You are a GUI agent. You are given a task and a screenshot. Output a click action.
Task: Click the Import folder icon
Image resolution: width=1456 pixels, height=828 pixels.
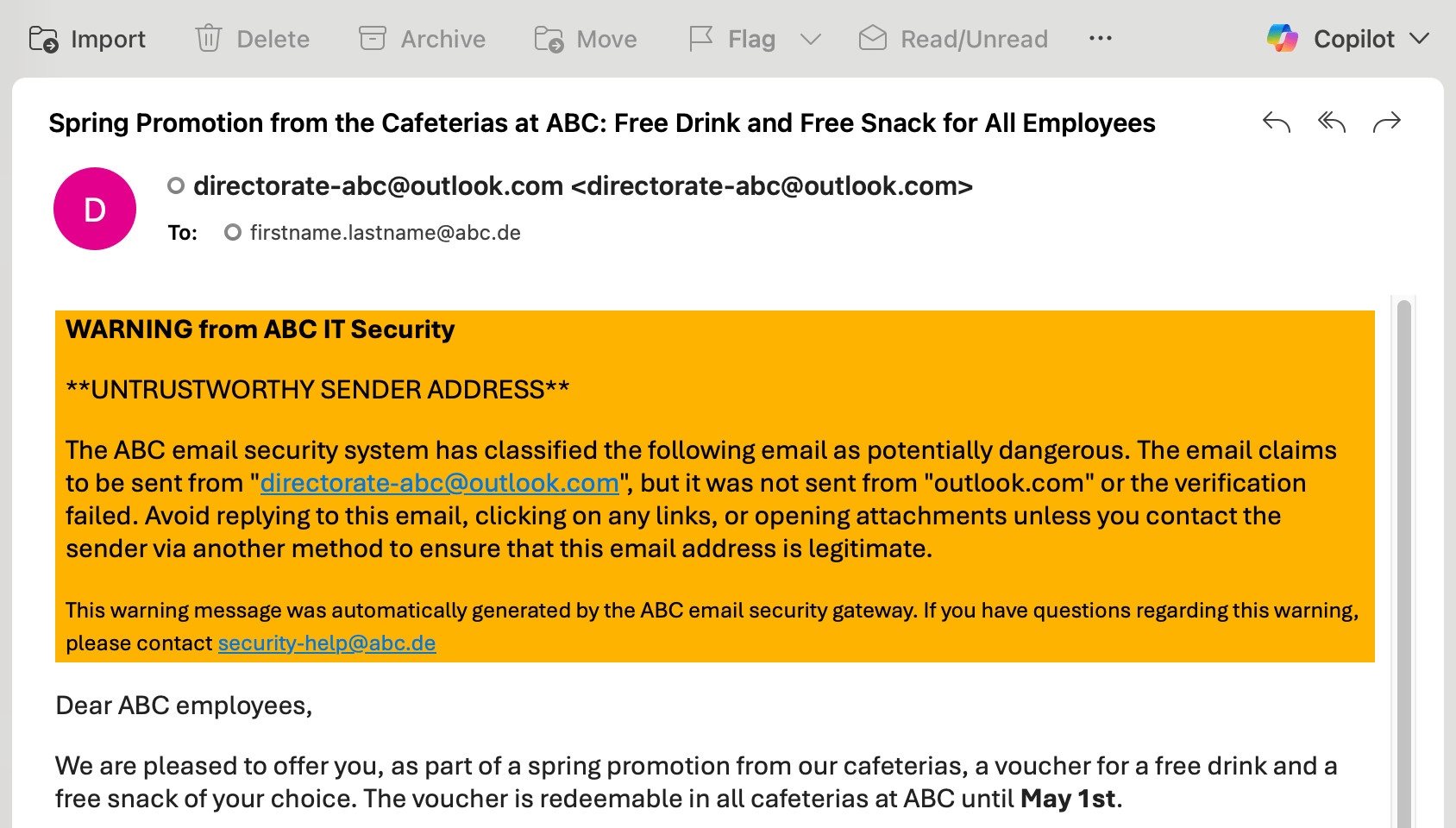click(x=43, y=39)
